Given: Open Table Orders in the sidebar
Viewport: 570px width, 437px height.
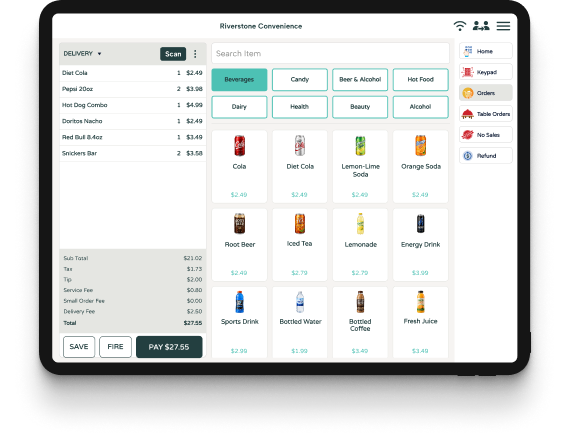Looking at the screenshot, I should tap(486, 114).
